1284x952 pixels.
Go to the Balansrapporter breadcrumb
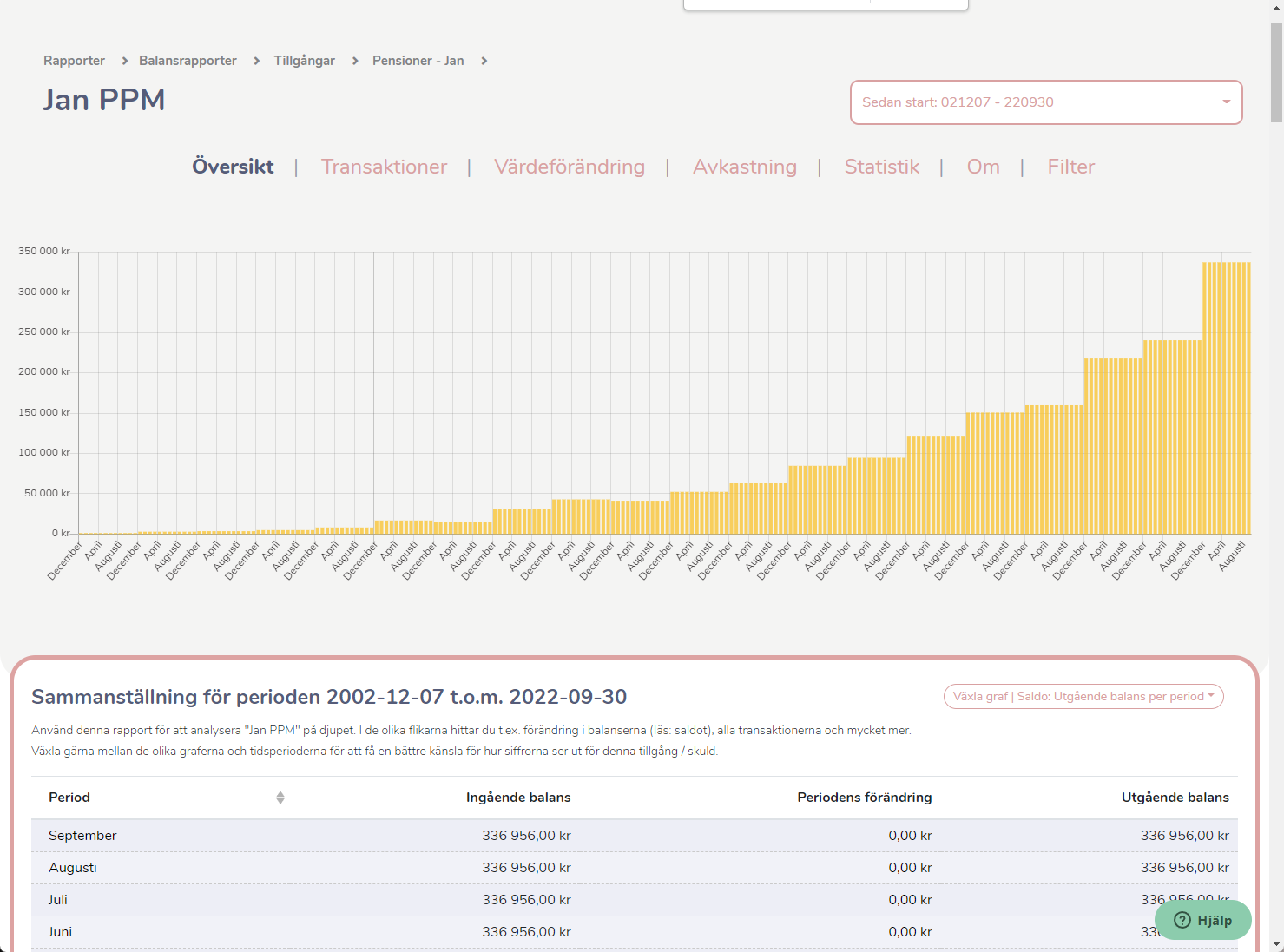pyautogui.click(x=188, y=61)
